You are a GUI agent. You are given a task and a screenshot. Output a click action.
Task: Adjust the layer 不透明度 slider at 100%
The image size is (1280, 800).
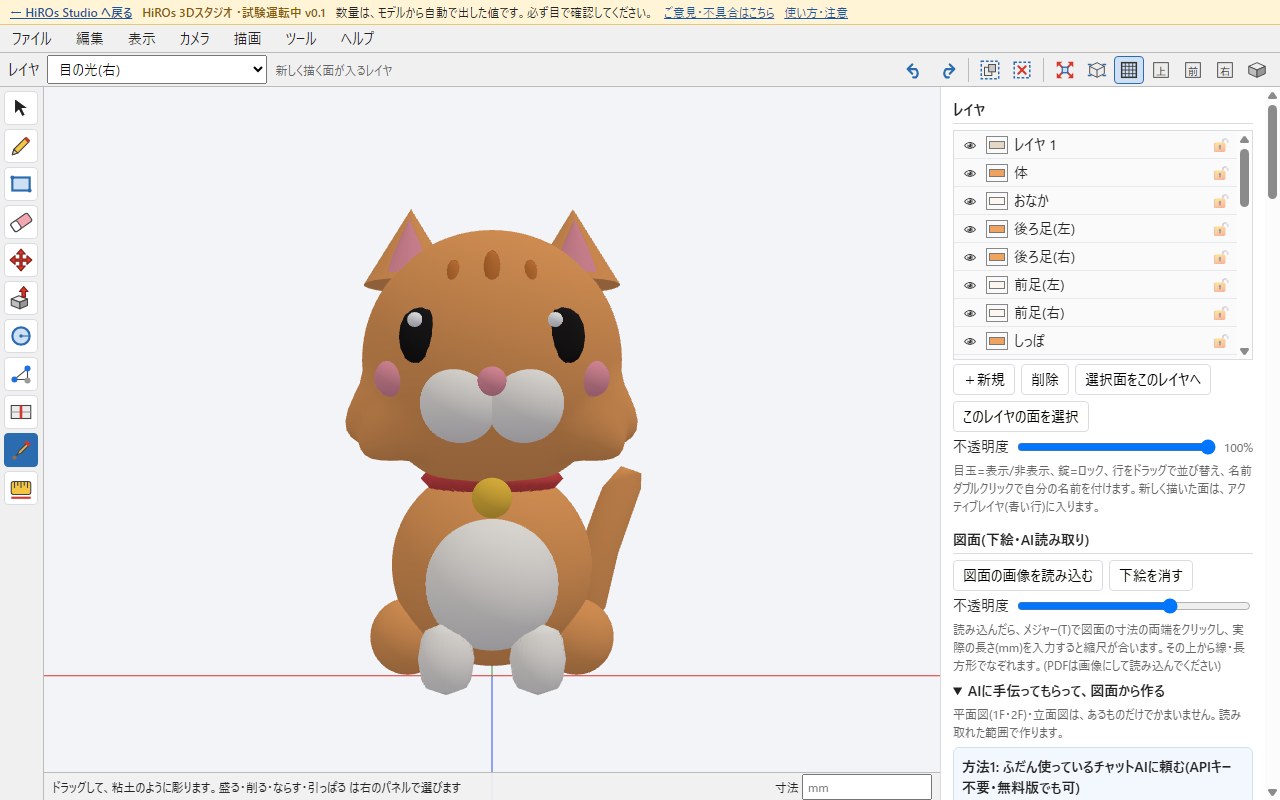[x=1116, y=447]
